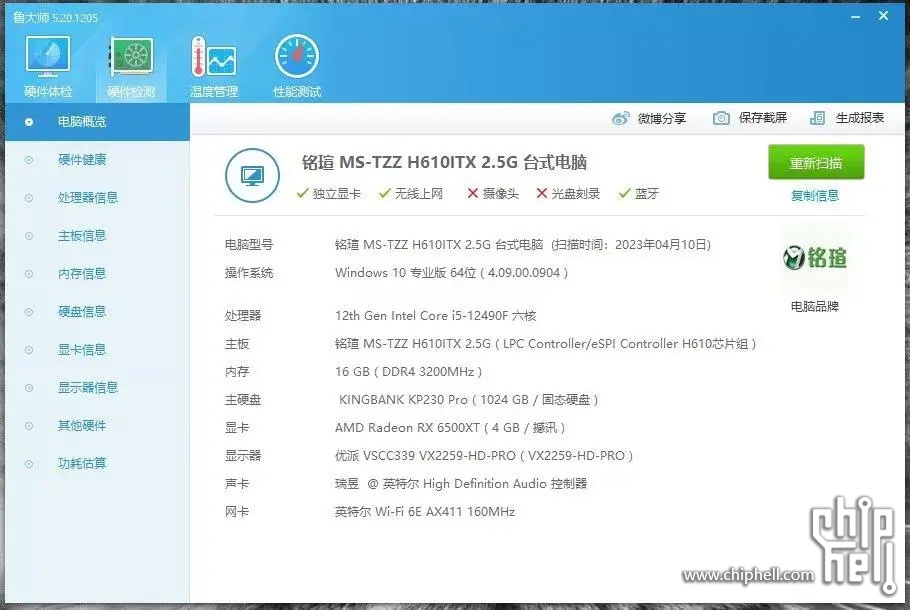Show 其他硬件 section
910x610 pixels.
[x=82, y=425]
